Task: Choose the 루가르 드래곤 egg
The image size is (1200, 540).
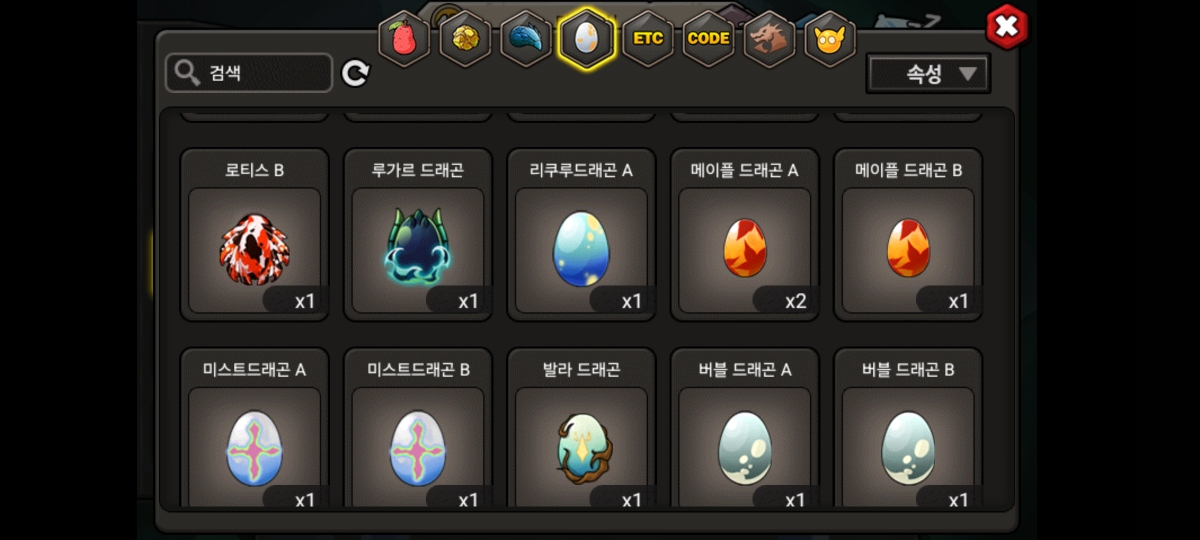Action: coord(418,235)
